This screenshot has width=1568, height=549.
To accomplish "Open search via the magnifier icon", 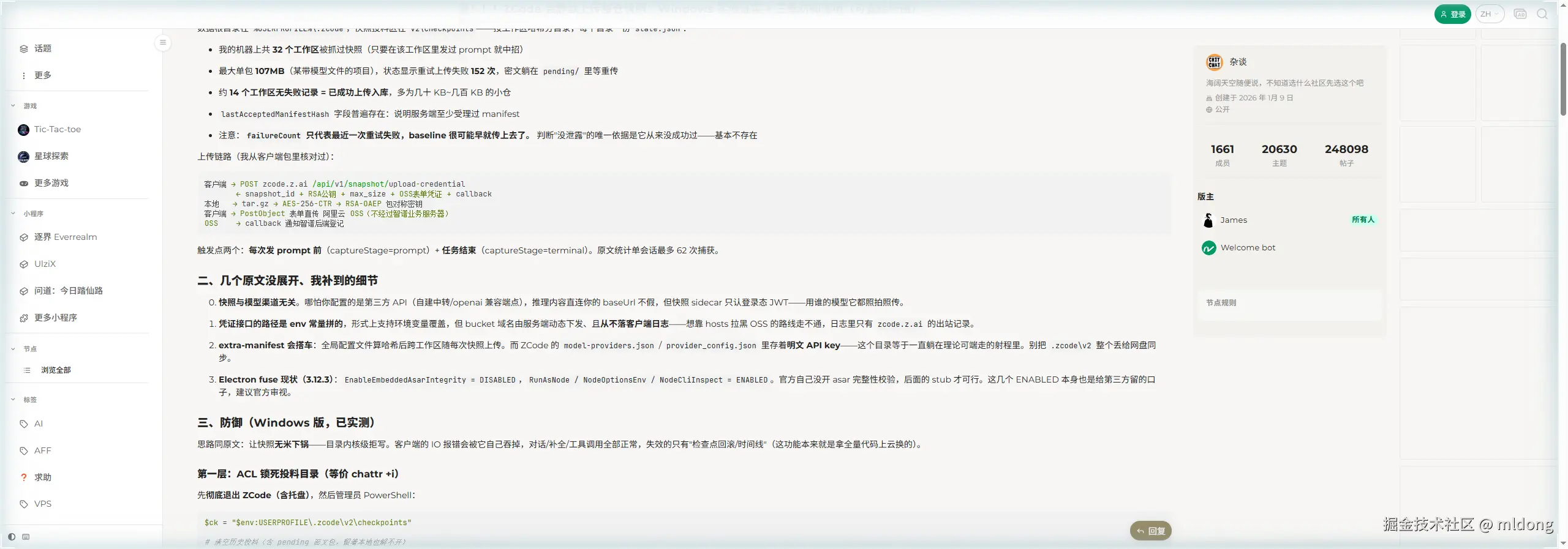I will coord(1542,14).
